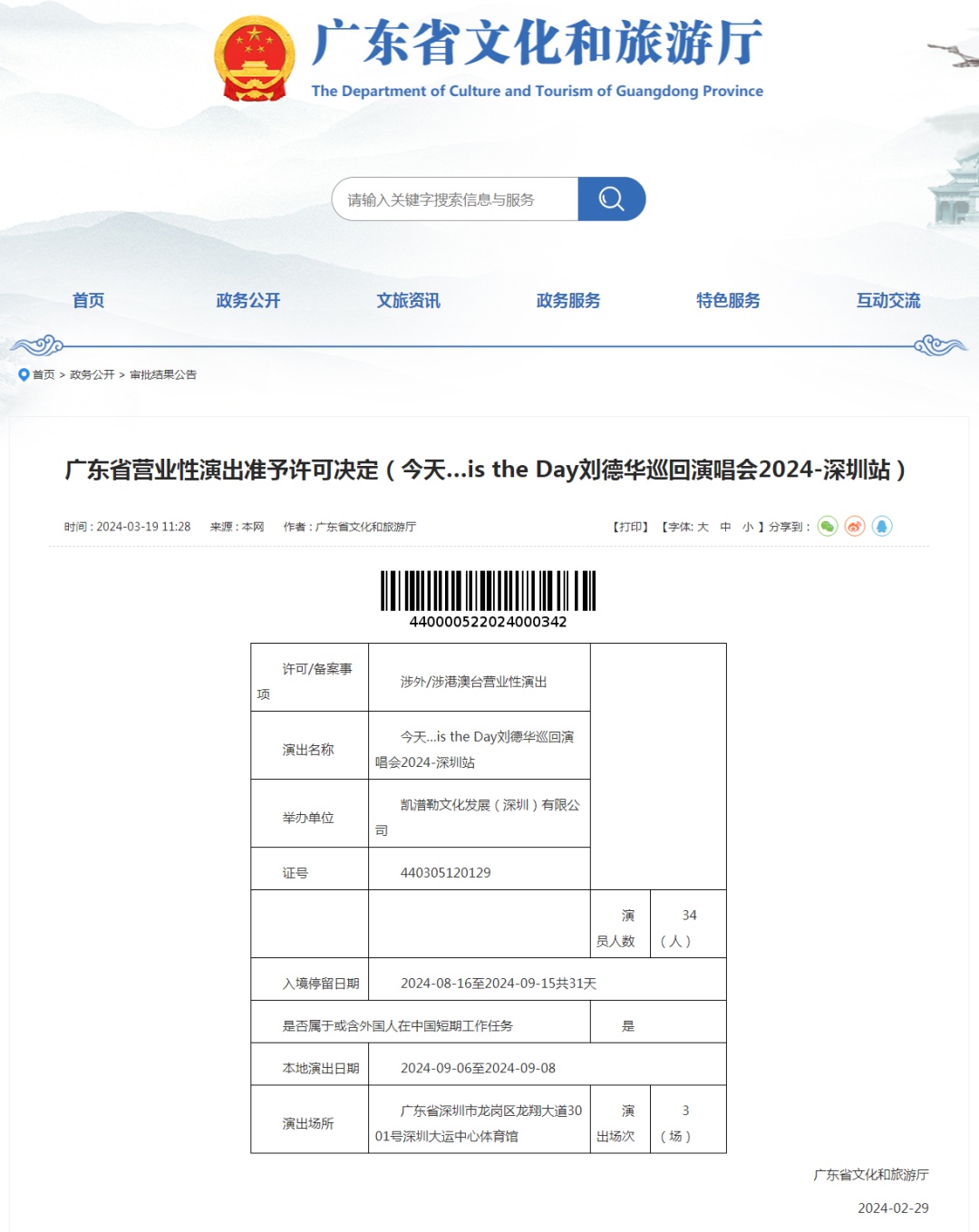Open the 文旅资讯 navigation menu
979x1232 pixels.
pyautogui.click(x=409, y=300)
